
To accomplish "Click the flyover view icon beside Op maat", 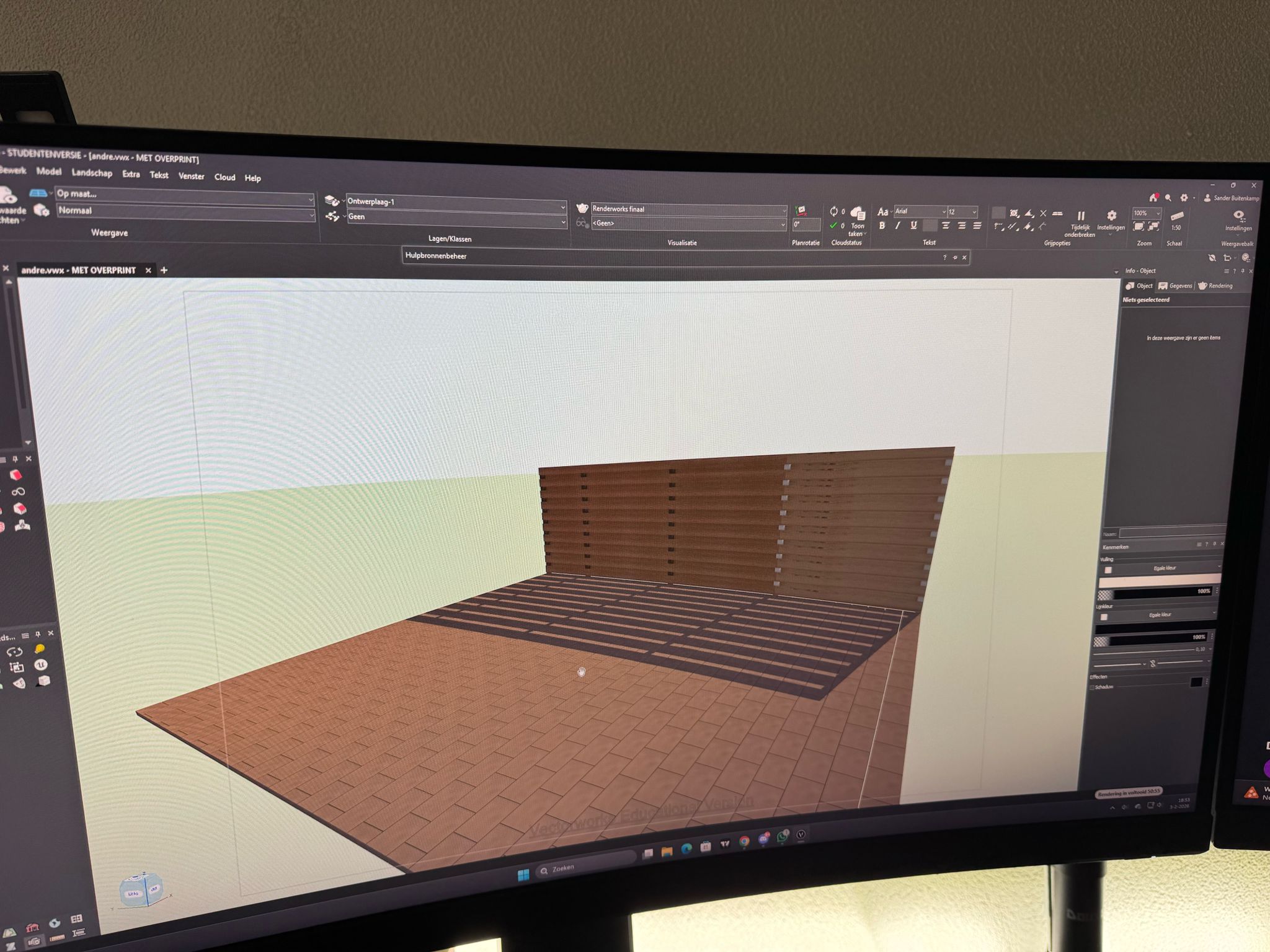I will 38,193.
